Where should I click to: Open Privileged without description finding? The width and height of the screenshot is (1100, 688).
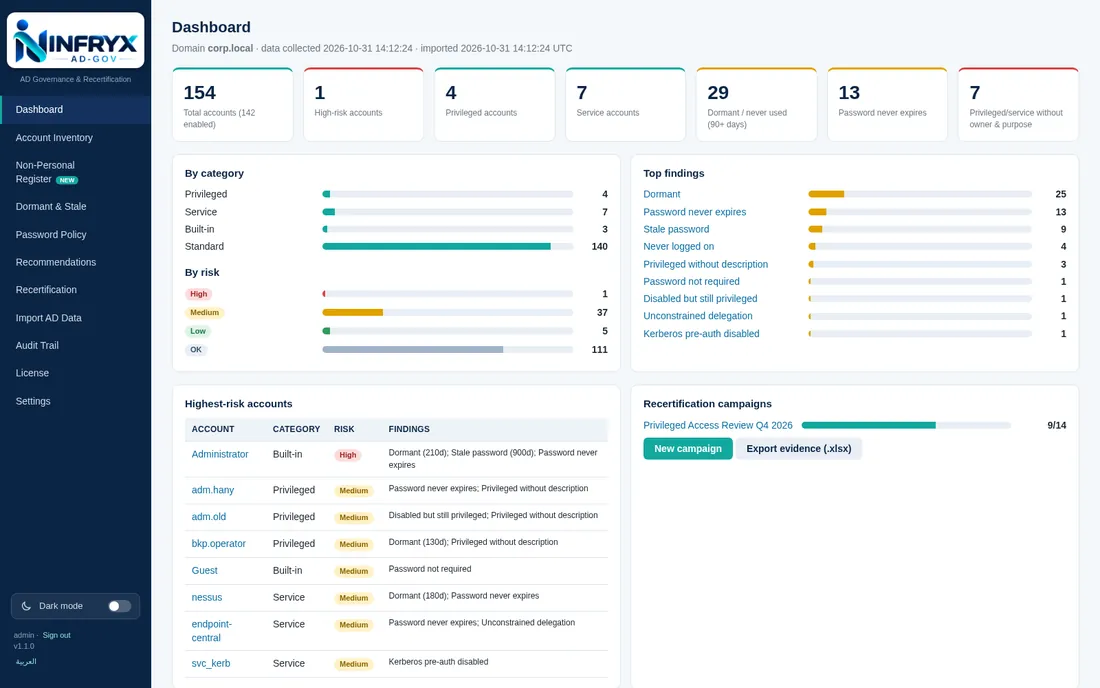(x=706, y=264)
